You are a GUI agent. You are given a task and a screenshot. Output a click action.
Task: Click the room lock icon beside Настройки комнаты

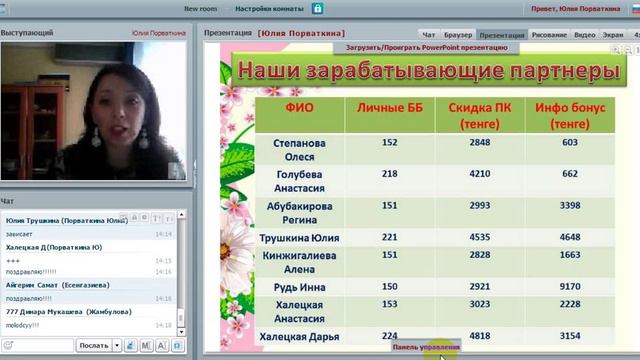(x=318, y=9)
